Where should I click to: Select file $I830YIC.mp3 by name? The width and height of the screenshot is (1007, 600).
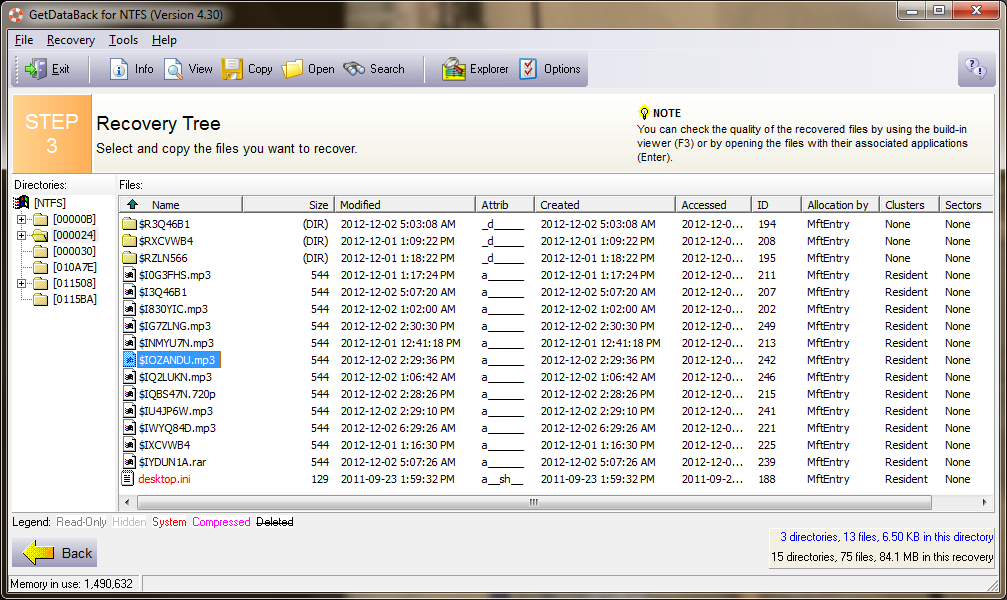click(x=173, y=309)
